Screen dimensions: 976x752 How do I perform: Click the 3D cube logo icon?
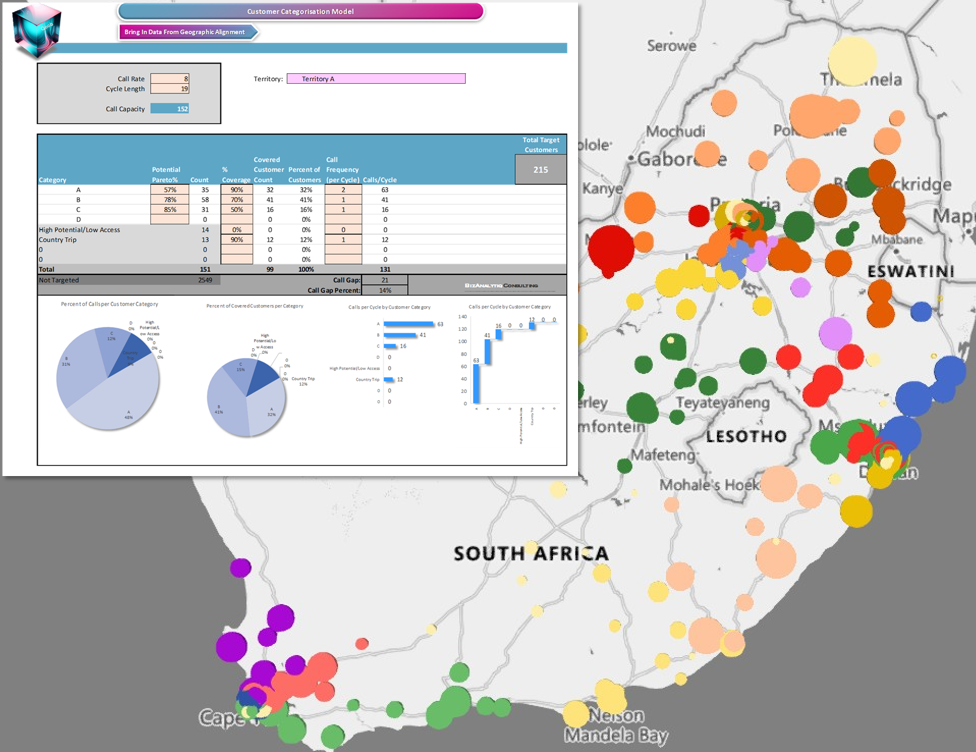point(38,31)
